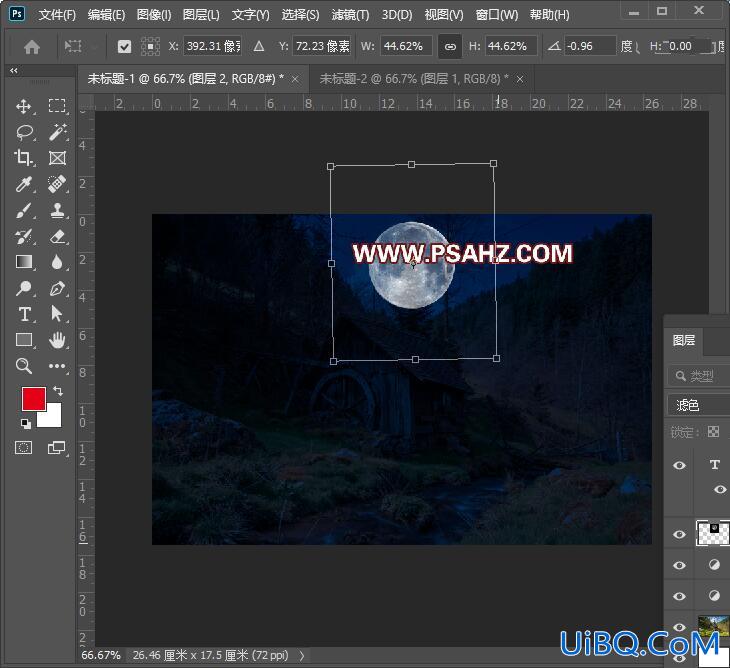Open the 图层(L) menu

coord(201,15)
